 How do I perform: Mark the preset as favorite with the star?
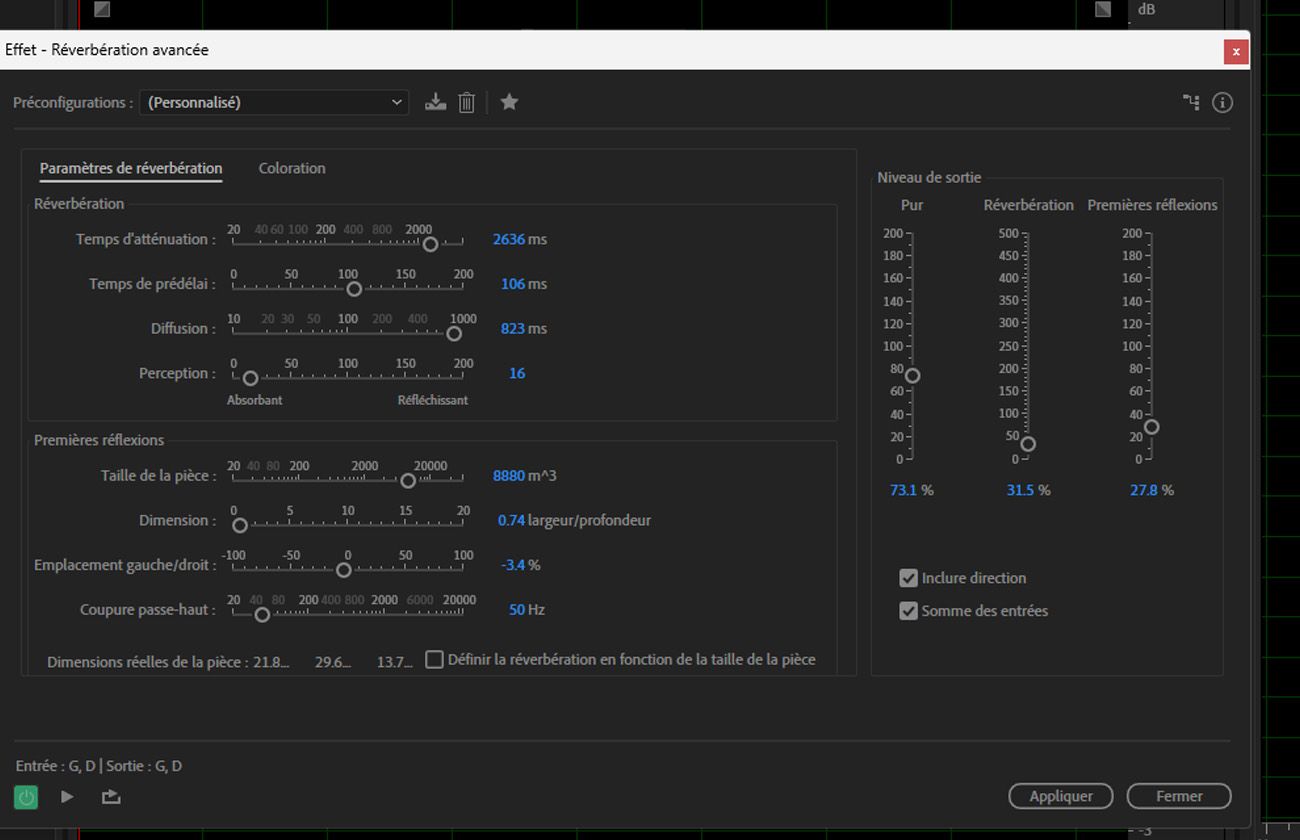pos(509,102)
